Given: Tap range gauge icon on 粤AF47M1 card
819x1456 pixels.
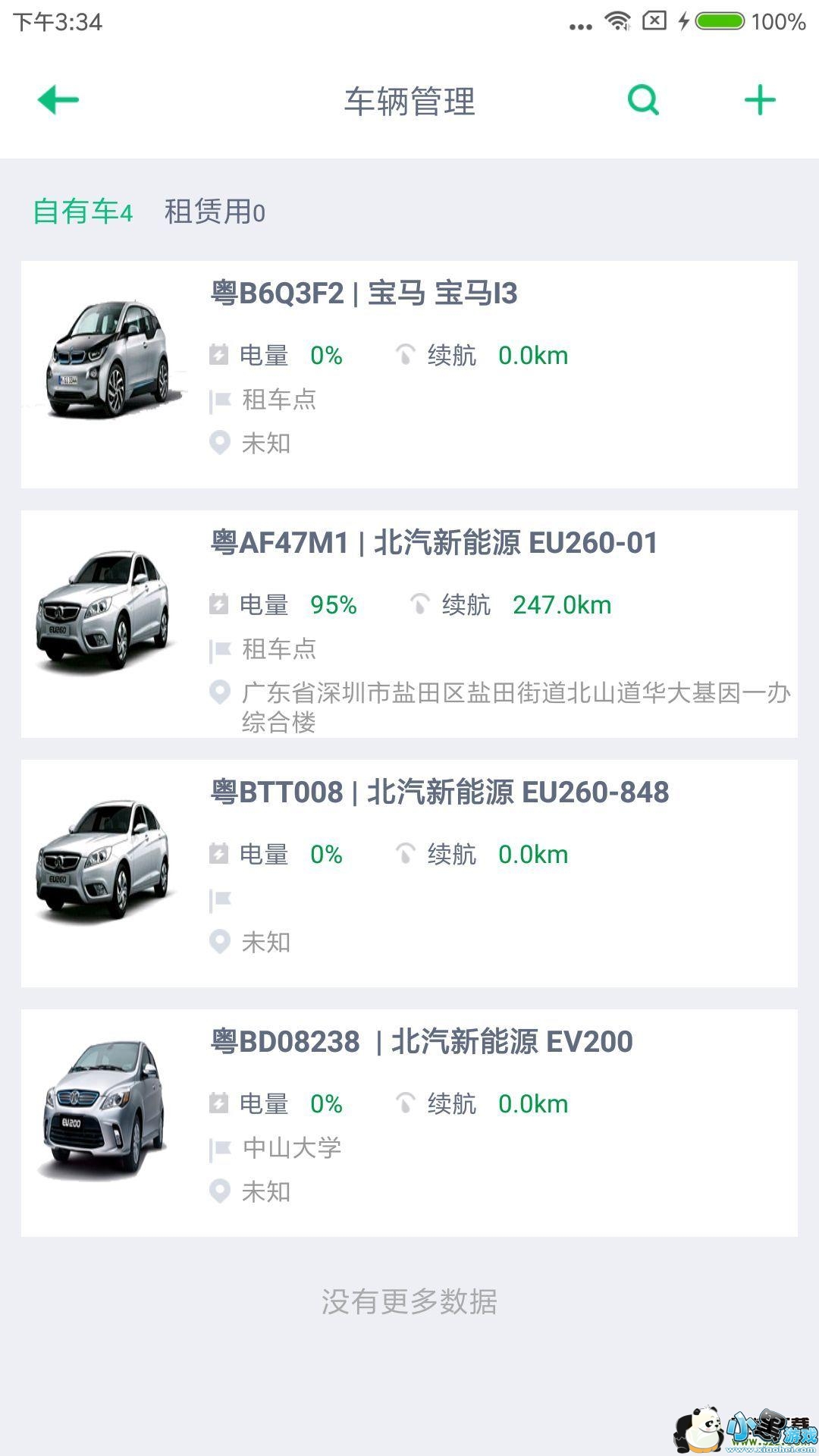Looking at the screenshot, I should (x=419, y=604).
